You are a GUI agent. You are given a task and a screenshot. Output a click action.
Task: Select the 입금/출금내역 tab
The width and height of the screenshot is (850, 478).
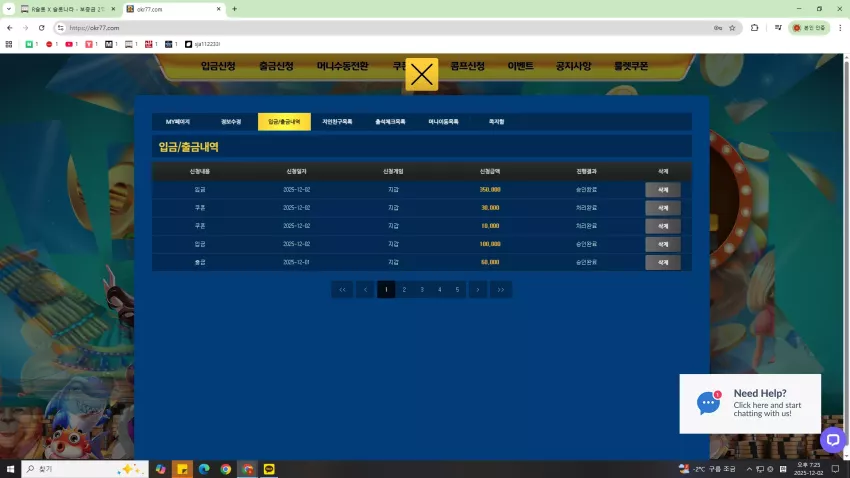284,122
